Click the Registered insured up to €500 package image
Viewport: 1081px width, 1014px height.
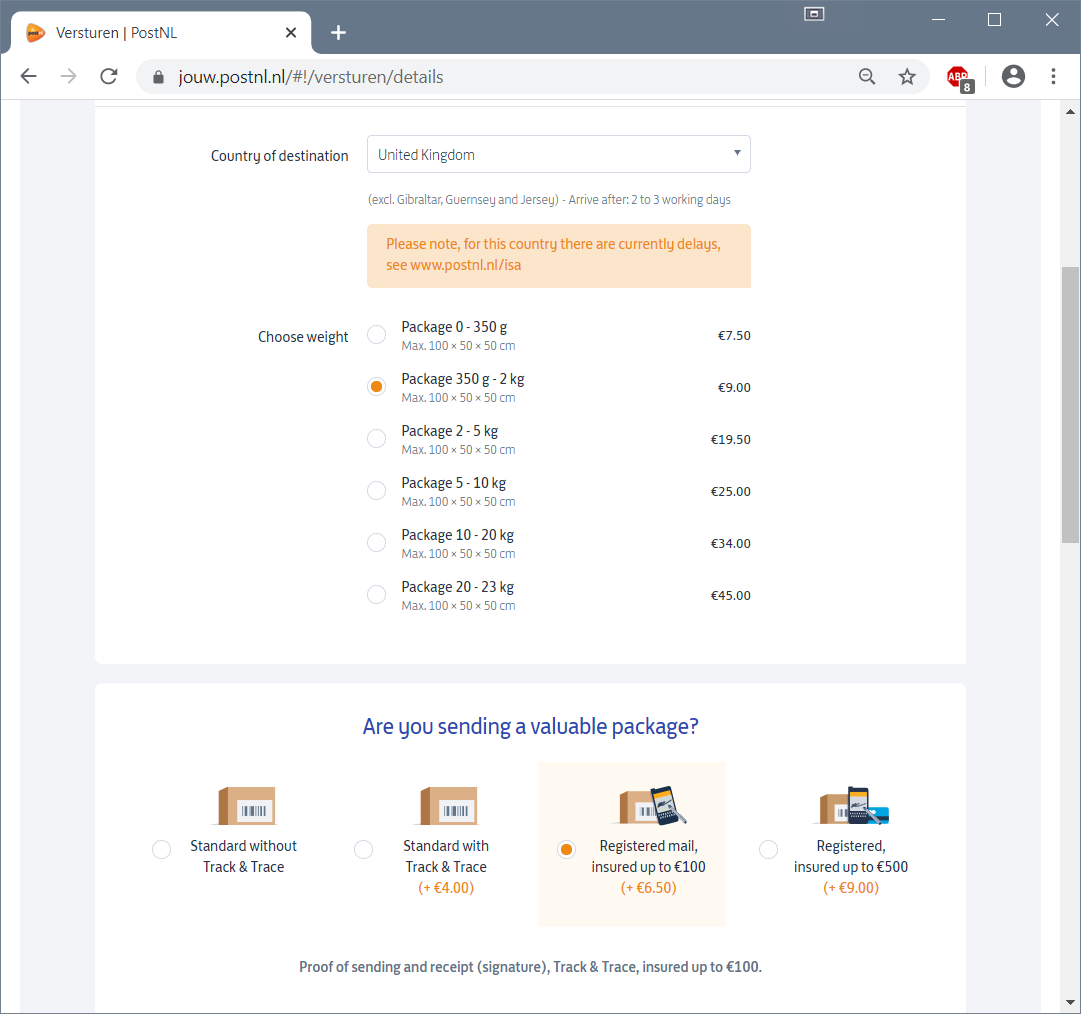pyautogui.click(x=853, y=806)
